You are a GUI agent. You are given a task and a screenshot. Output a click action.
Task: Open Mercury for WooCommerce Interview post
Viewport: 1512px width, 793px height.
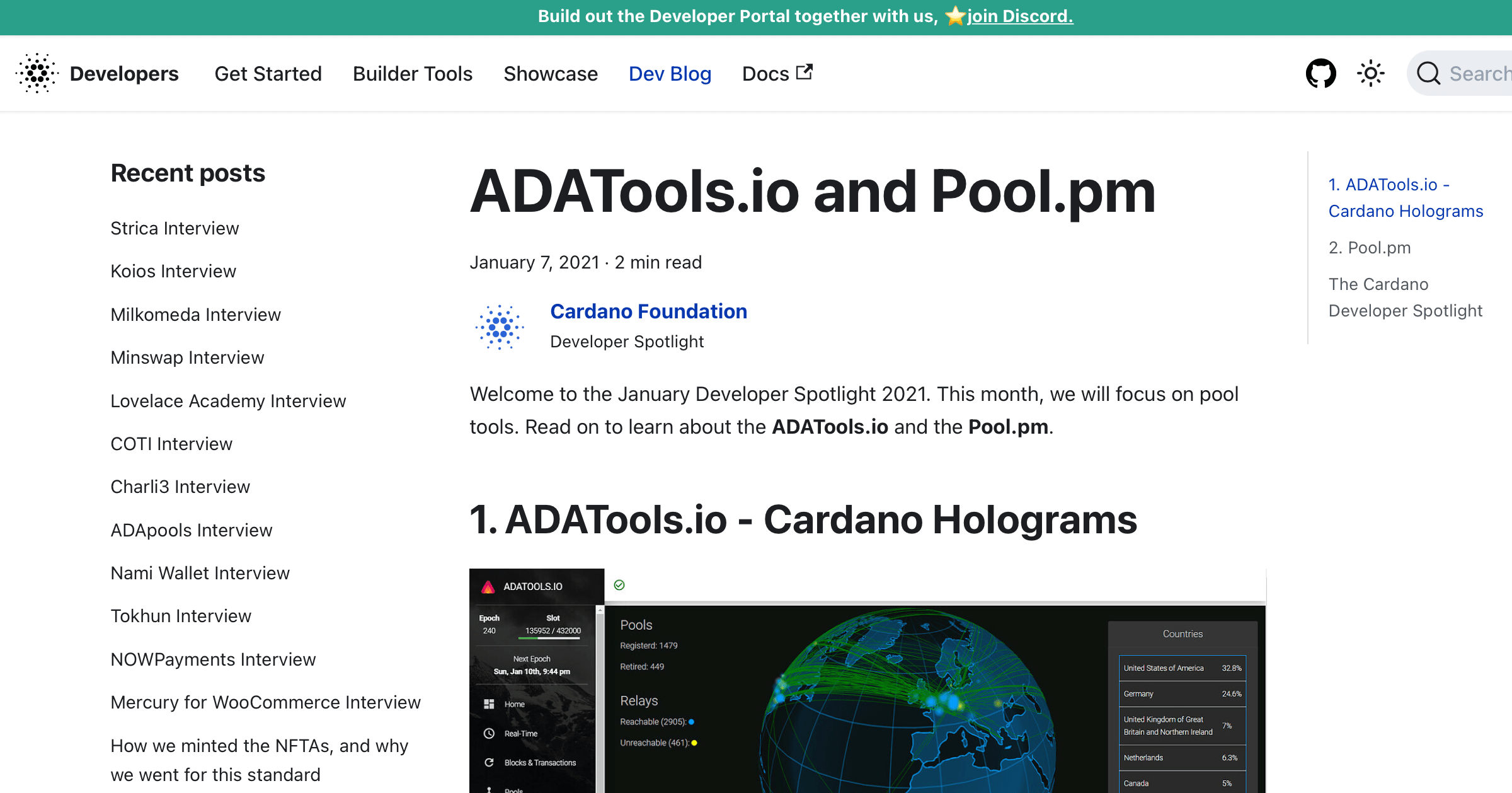coord(265,702)
